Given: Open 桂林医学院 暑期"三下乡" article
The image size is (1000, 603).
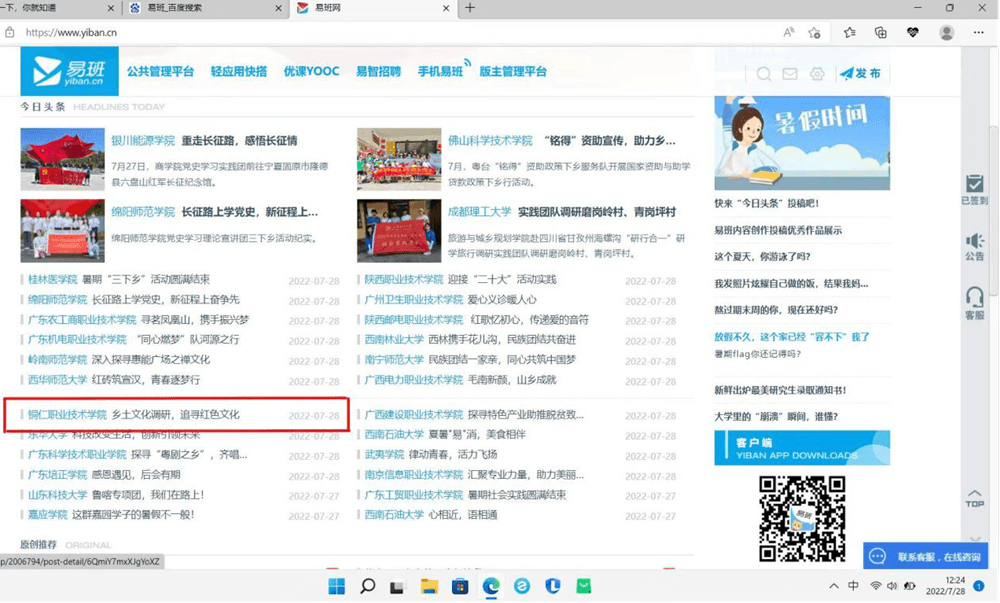Looking at the screenshot, I should pyautogui.click(x=119, y=279).
